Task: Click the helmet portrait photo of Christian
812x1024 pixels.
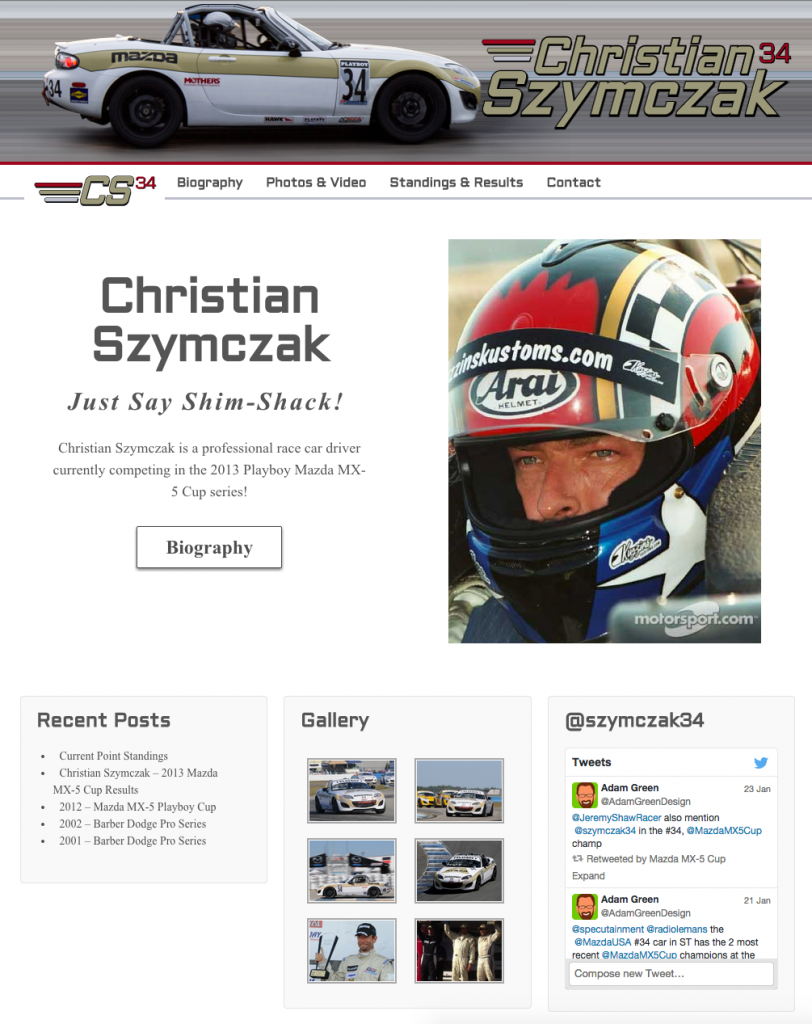Action: 604,441
